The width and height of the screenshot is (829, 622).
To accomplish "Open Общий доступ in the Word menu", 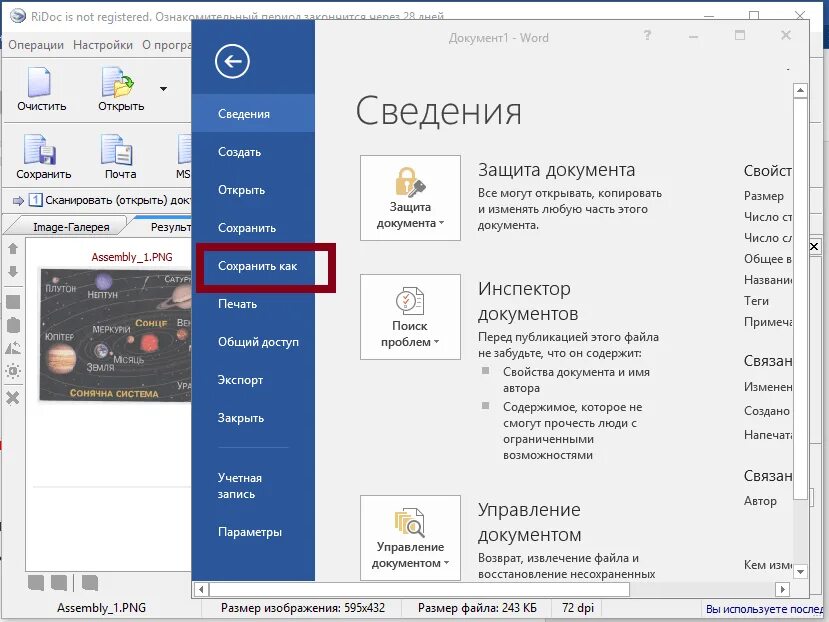I will click(x=253, y=342).
